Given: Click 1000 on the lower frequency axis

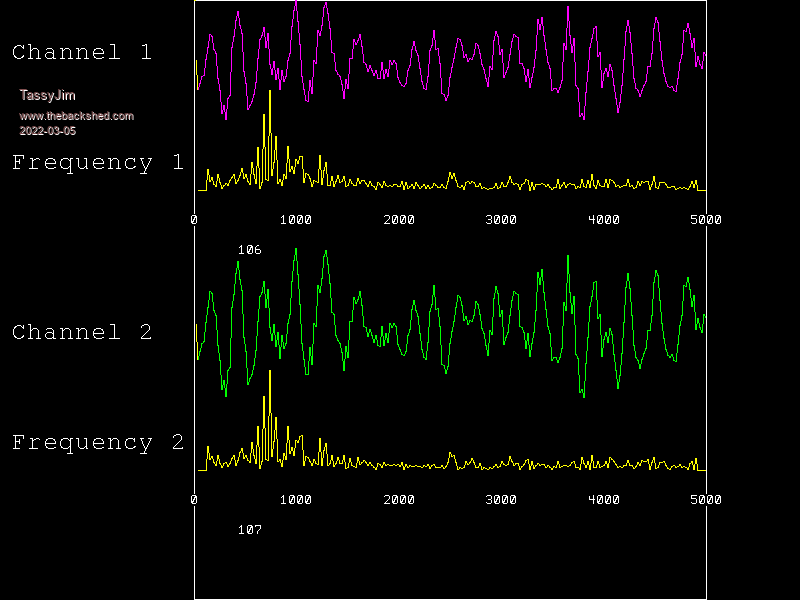Looking at the screenshot, I should point(296,500).
